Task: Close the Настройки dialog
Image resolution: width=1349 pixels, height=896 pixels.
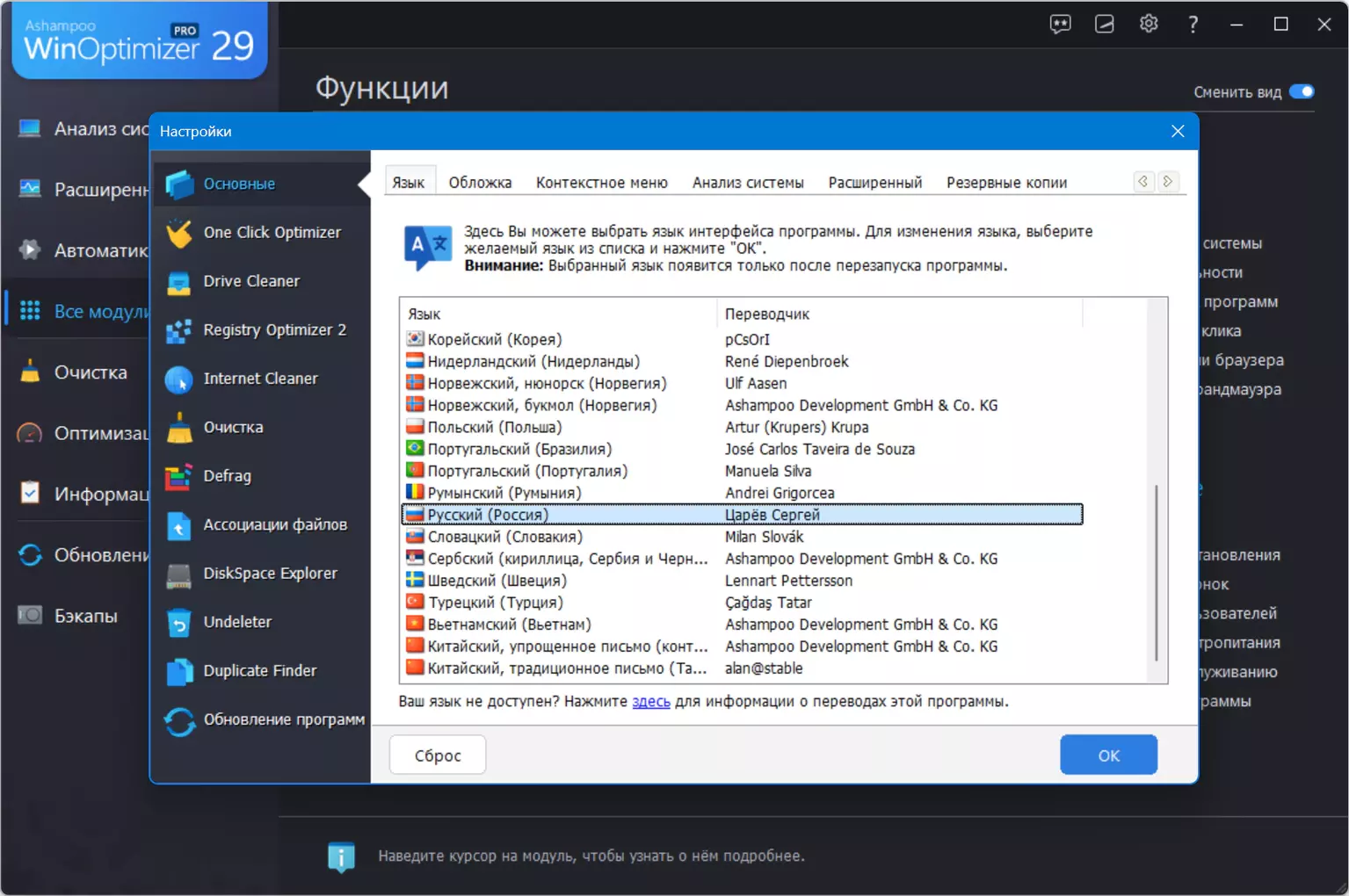Action: [x=1178, y=131]
